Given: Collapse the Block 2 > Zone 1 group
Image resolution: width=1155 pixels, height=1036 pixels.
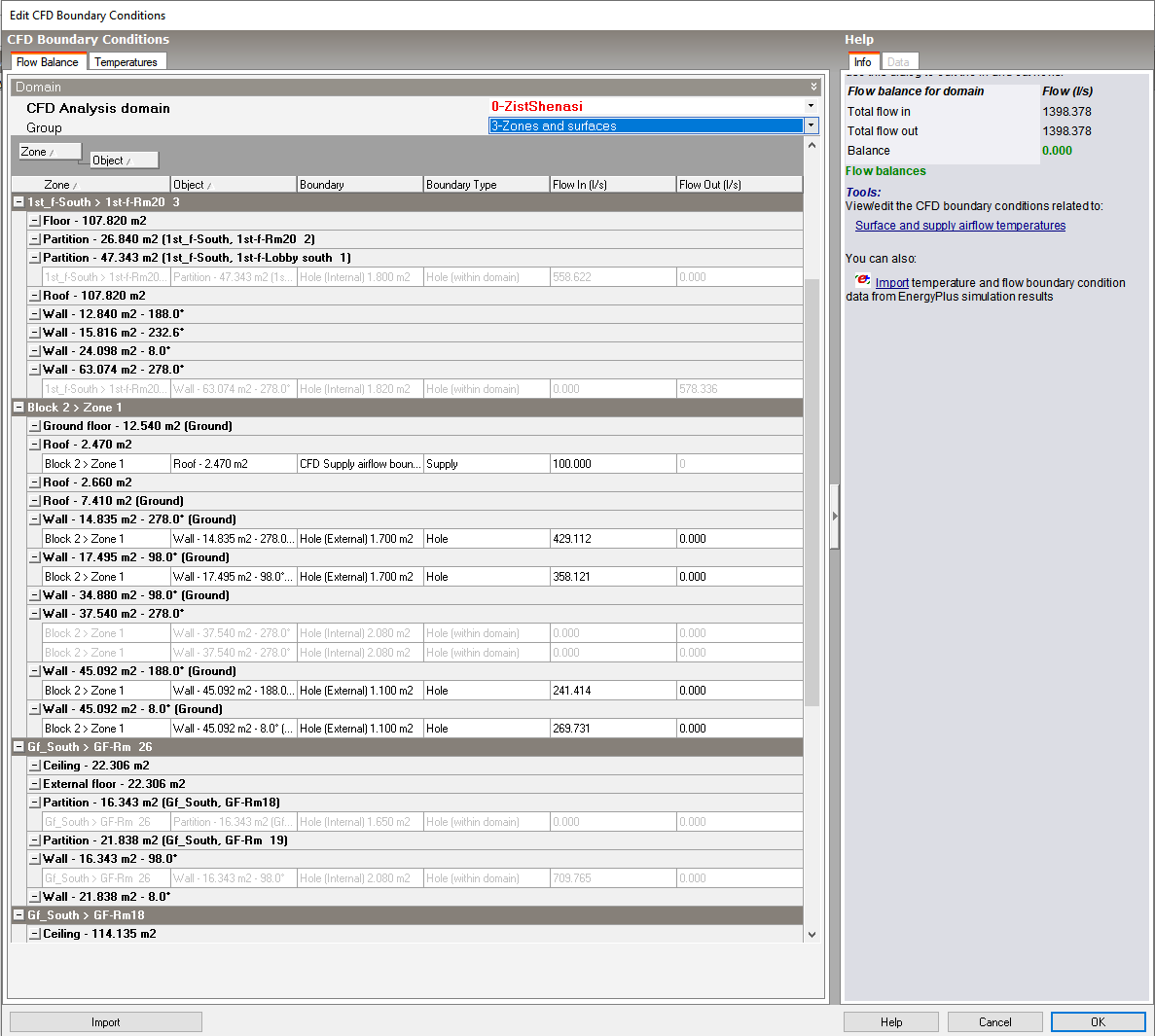Looking at the screenshot, I should (x=19, y=408).
